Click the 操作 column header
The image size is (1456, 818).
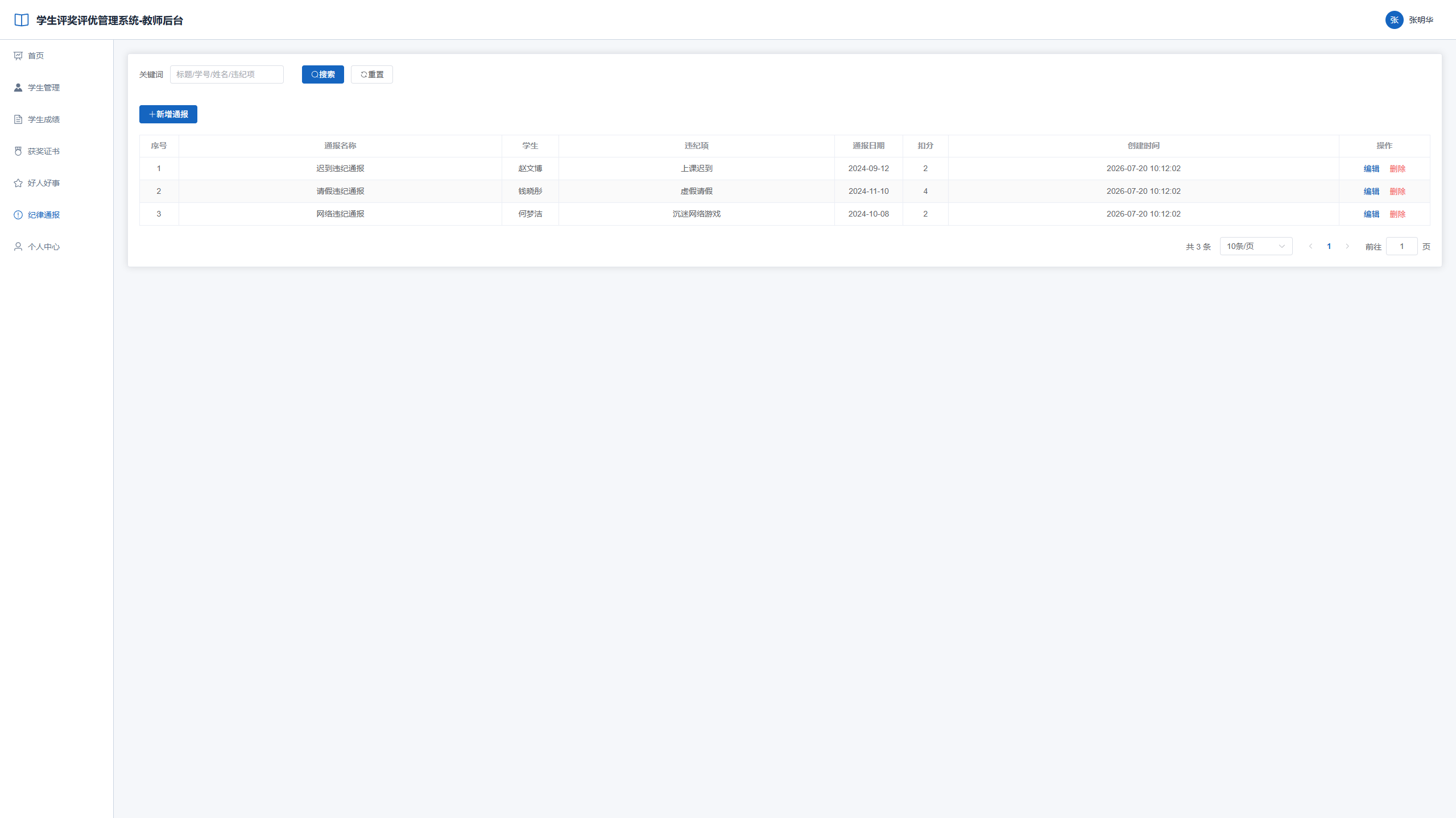tap(1384, 146)
